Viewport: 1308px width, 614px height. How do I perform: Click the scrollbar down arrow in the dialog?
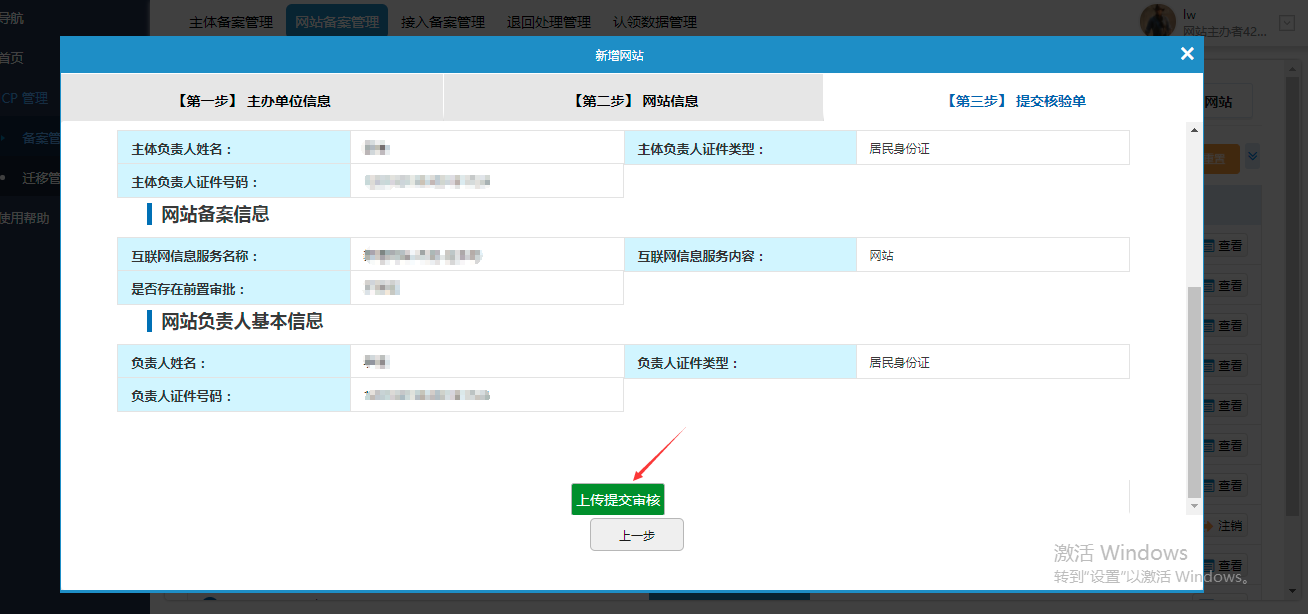click(1193, 506)
